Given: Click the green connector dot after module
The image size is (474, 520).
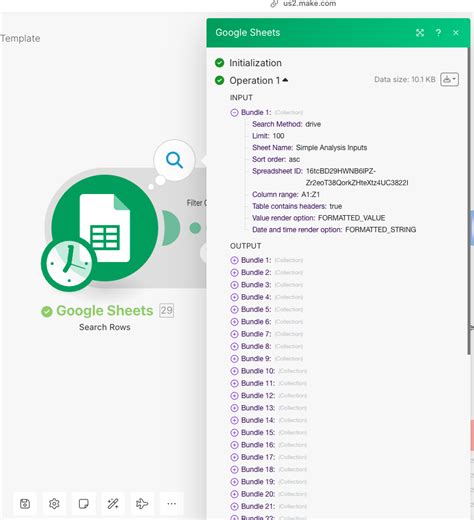Looking at the screenshot, I should [195, 228].
